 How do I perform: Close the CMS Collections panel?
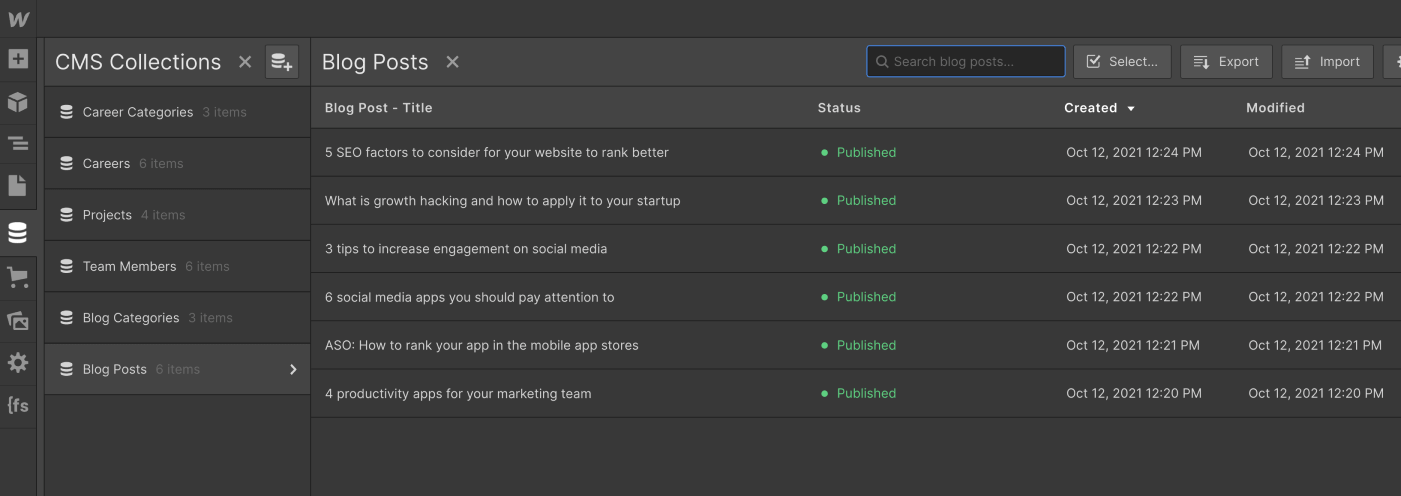pos(245,62)
